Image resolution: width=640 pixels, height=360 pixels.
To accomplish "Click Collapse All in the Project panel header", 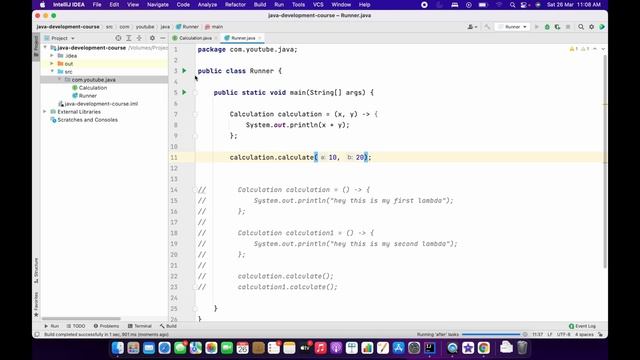I will pos(139,38).
